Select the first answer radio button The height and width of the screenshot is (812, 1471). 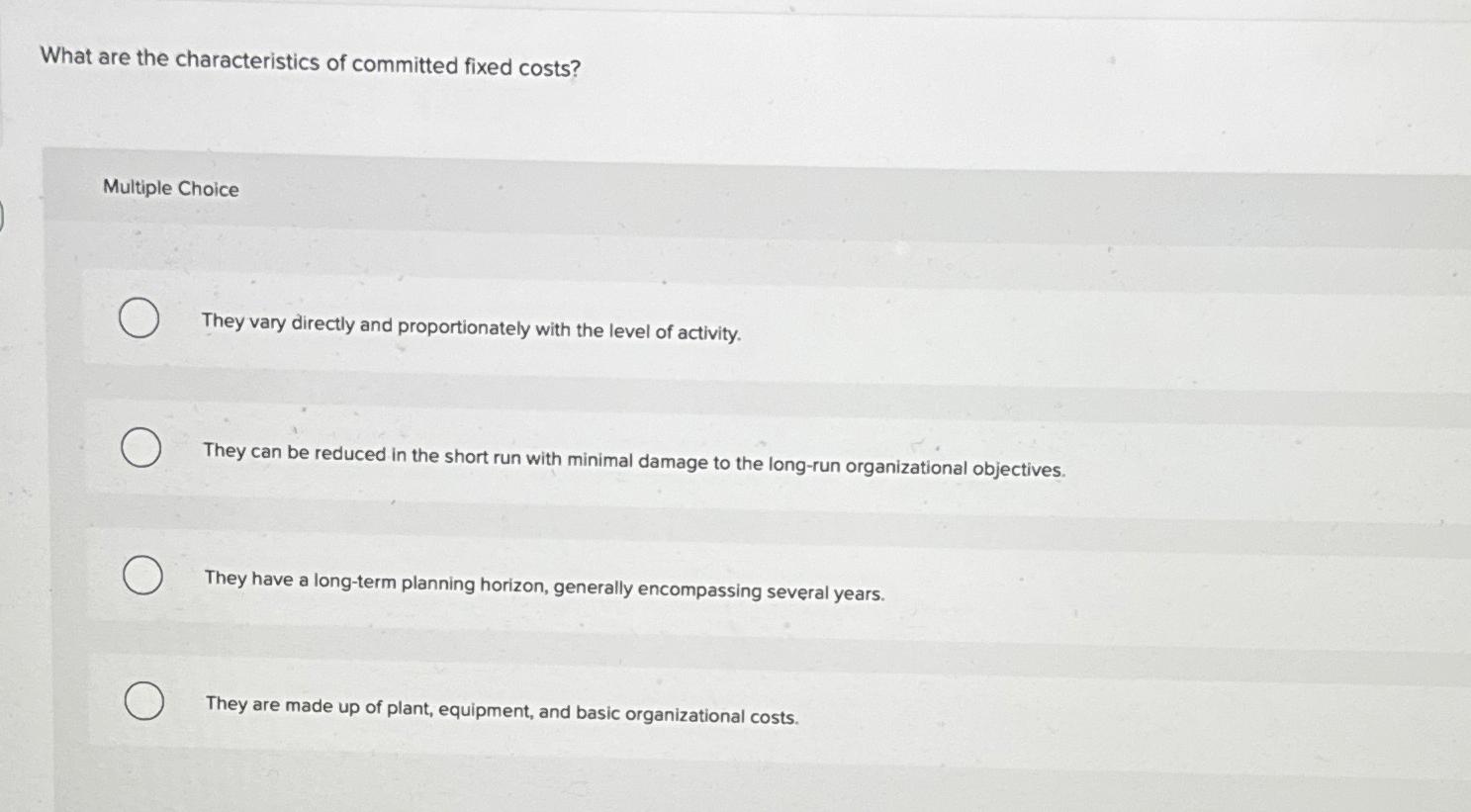tap(139, 317)
